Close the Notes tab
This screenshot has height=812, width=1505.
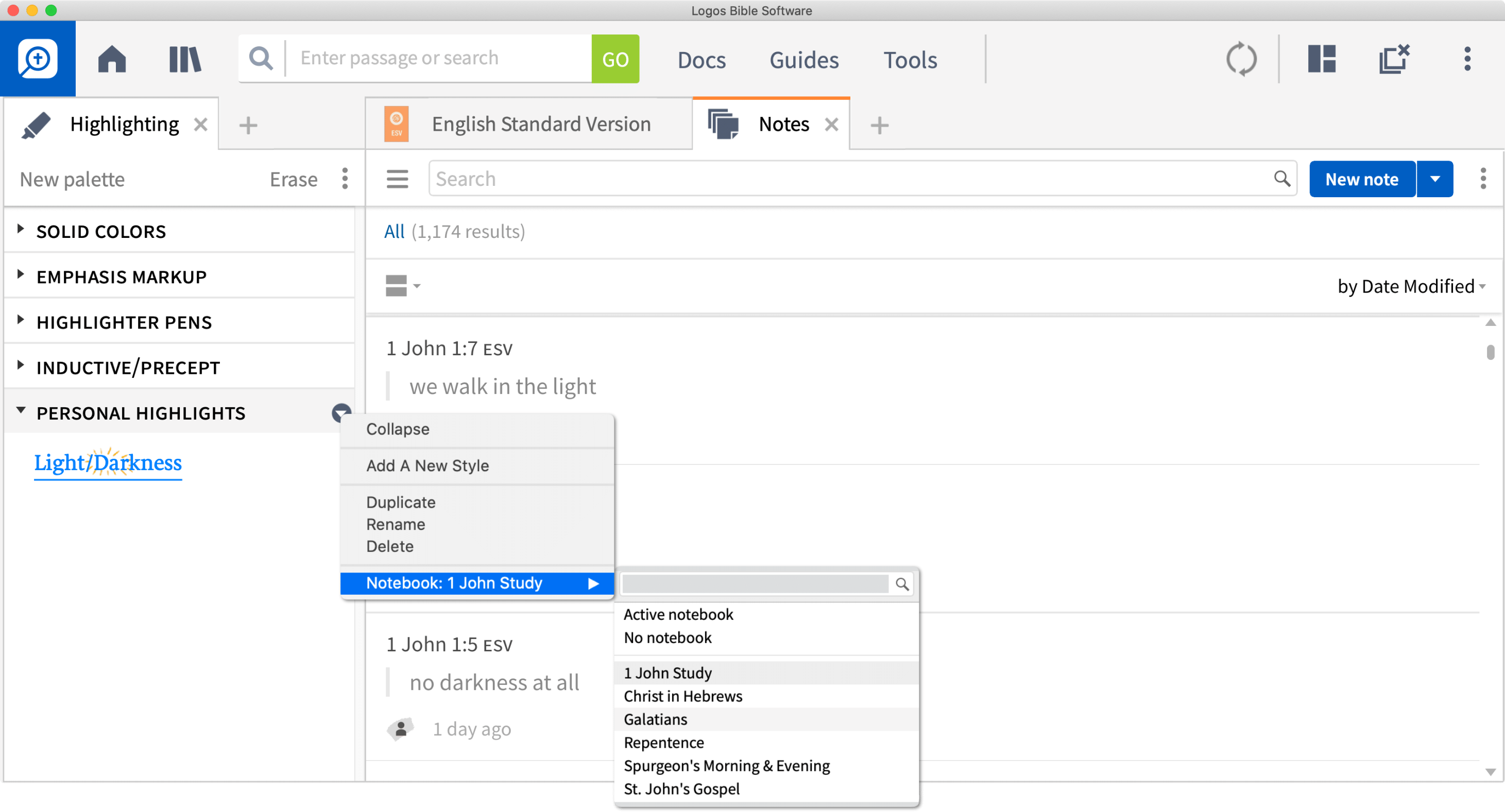831,125
